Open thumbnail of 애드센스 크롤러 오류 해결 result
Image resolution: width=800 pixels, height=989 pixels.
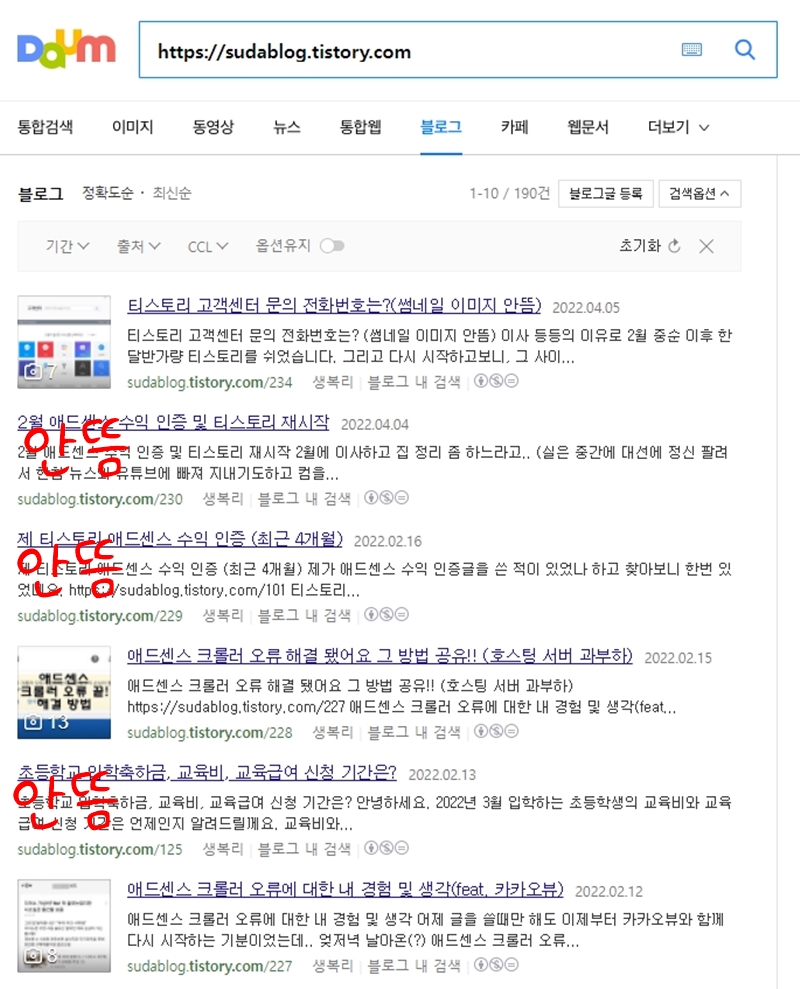[64, 692]
